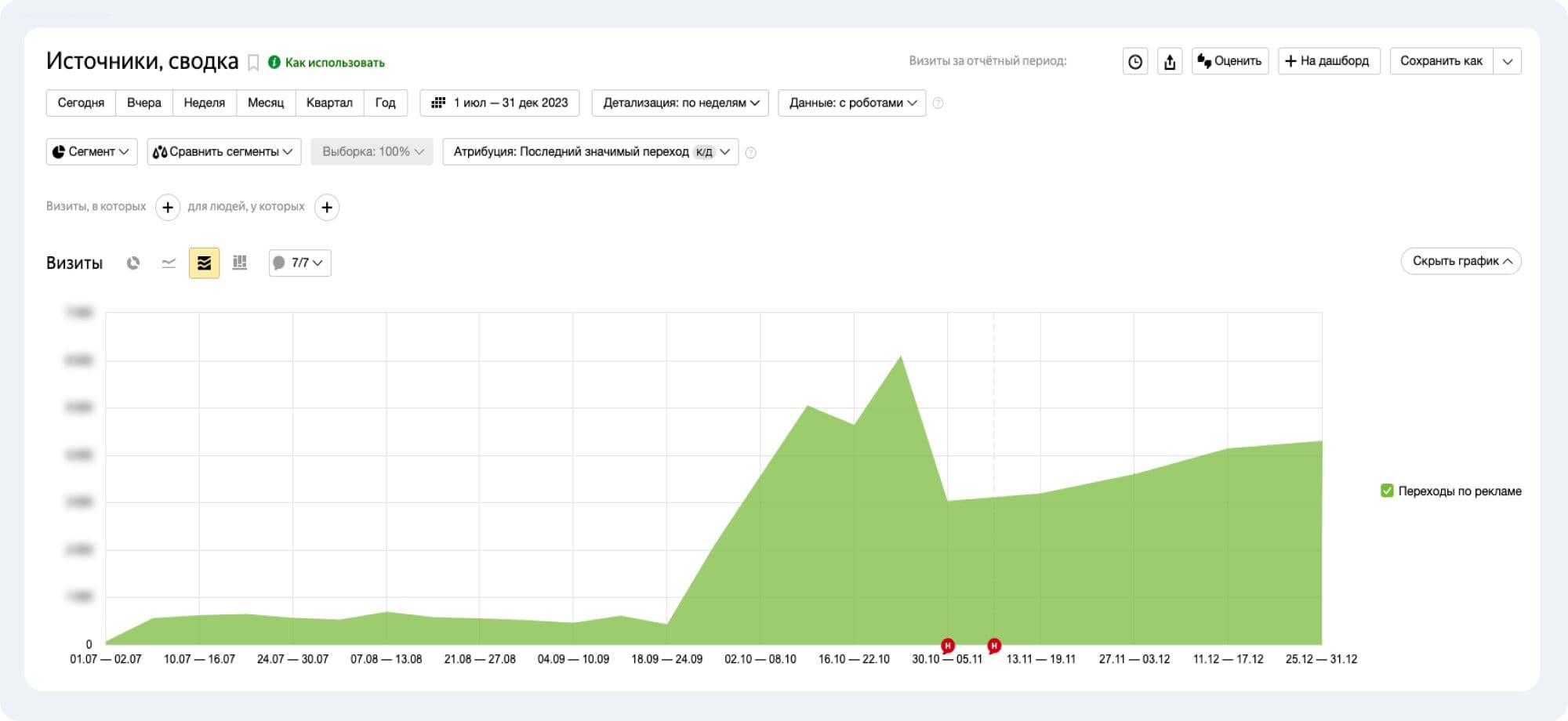Switch chart to stacked column view
This screenshot has width=1568, height=721.
click(x=240, y=263)
